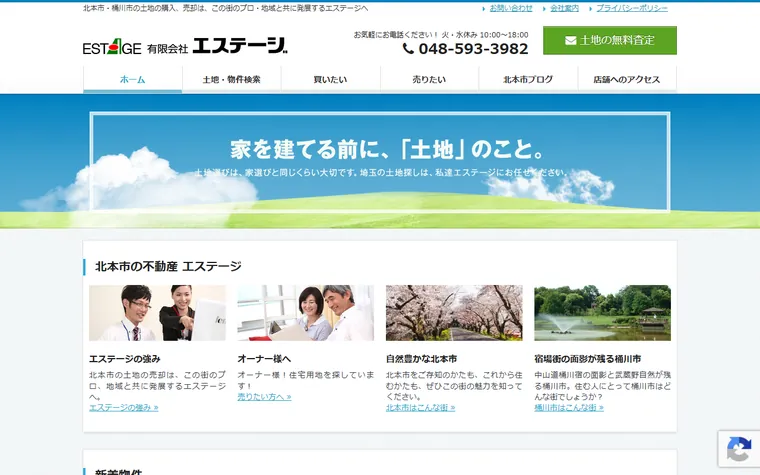Open the 店舗へのアクセス menu item
The height and width of the screenshot is (475, 760).
pyautogui.click(x=627, y=79)
